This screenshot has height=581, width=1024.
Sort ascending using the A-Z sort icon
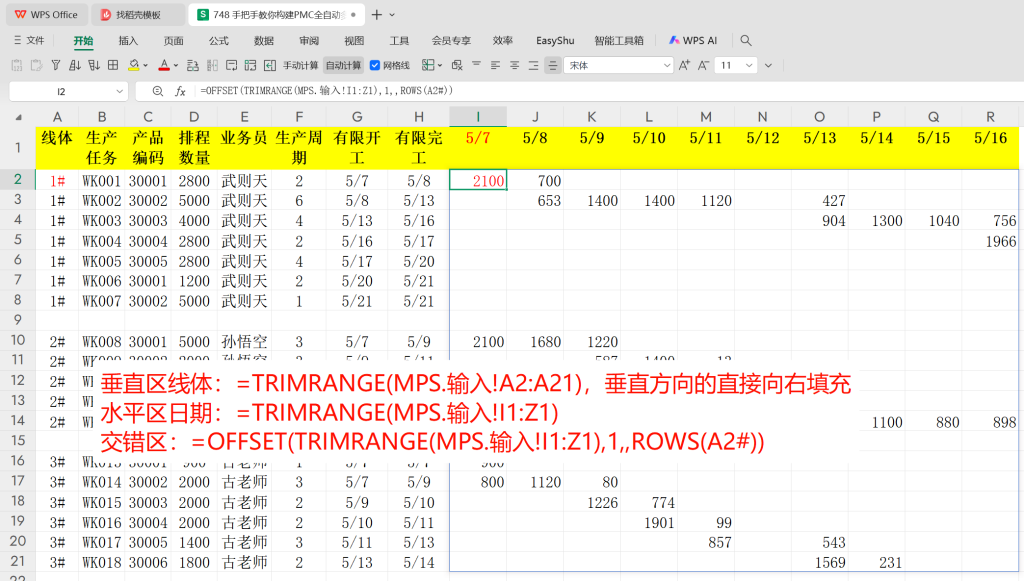click(75, 65)
